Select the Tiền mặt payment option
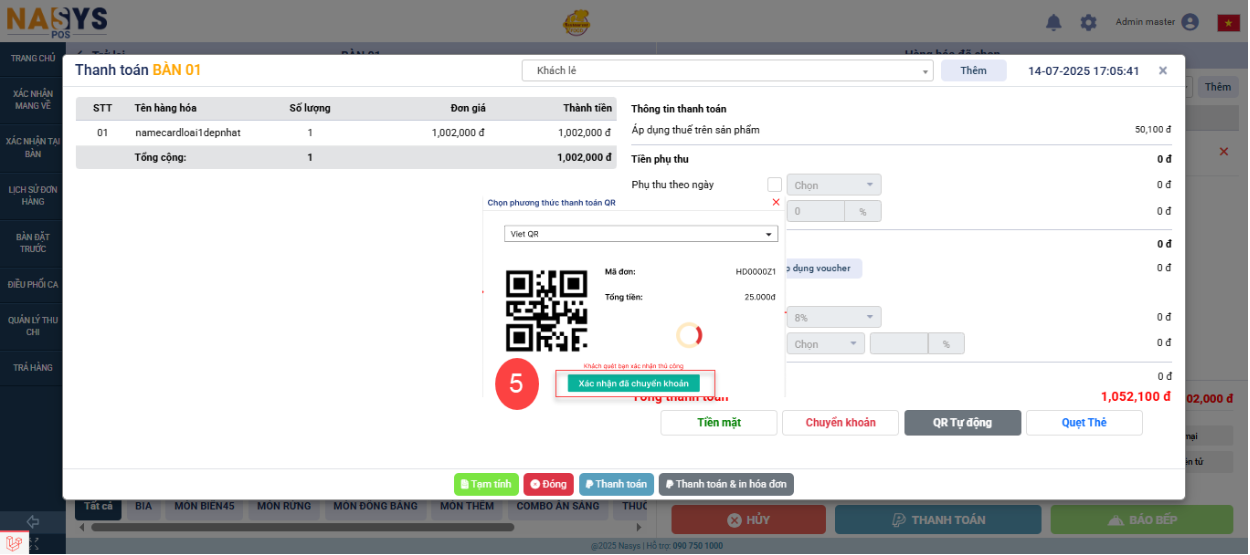 (718, 423)
